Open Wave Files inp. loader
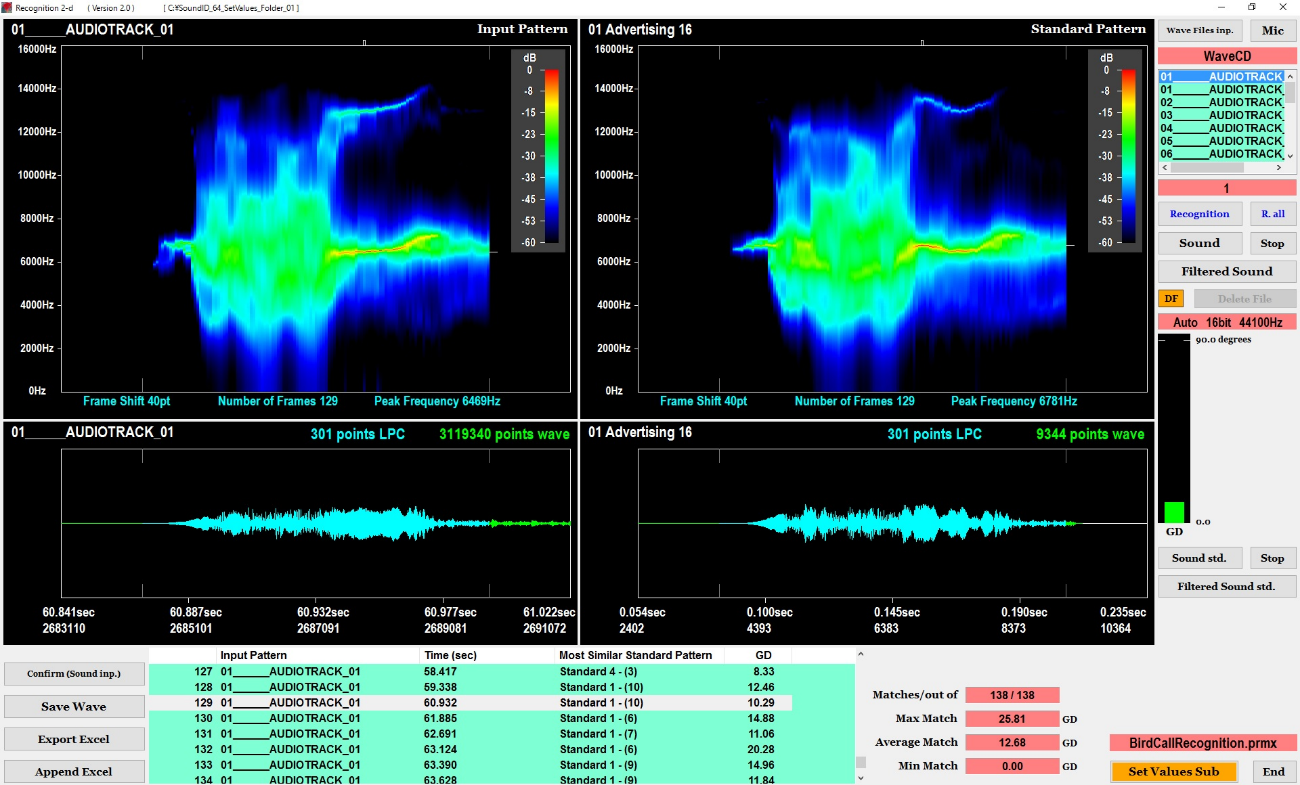The width and height of the screenshot is (1300, 785). [1200, 30]
